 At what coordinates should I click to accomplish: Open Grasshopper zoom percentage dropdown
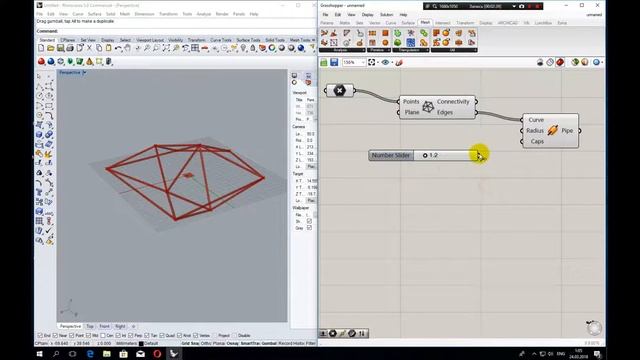point(363,62)
